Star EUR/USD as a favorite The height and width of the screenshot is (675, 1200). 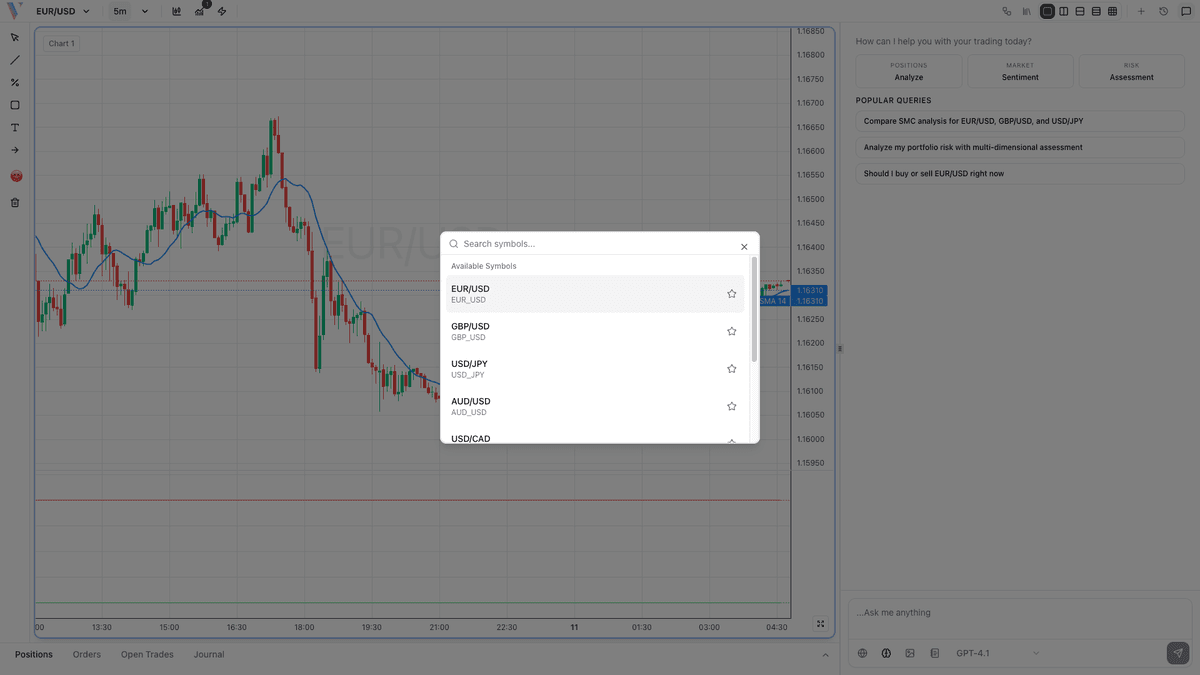tap(731, 293)
